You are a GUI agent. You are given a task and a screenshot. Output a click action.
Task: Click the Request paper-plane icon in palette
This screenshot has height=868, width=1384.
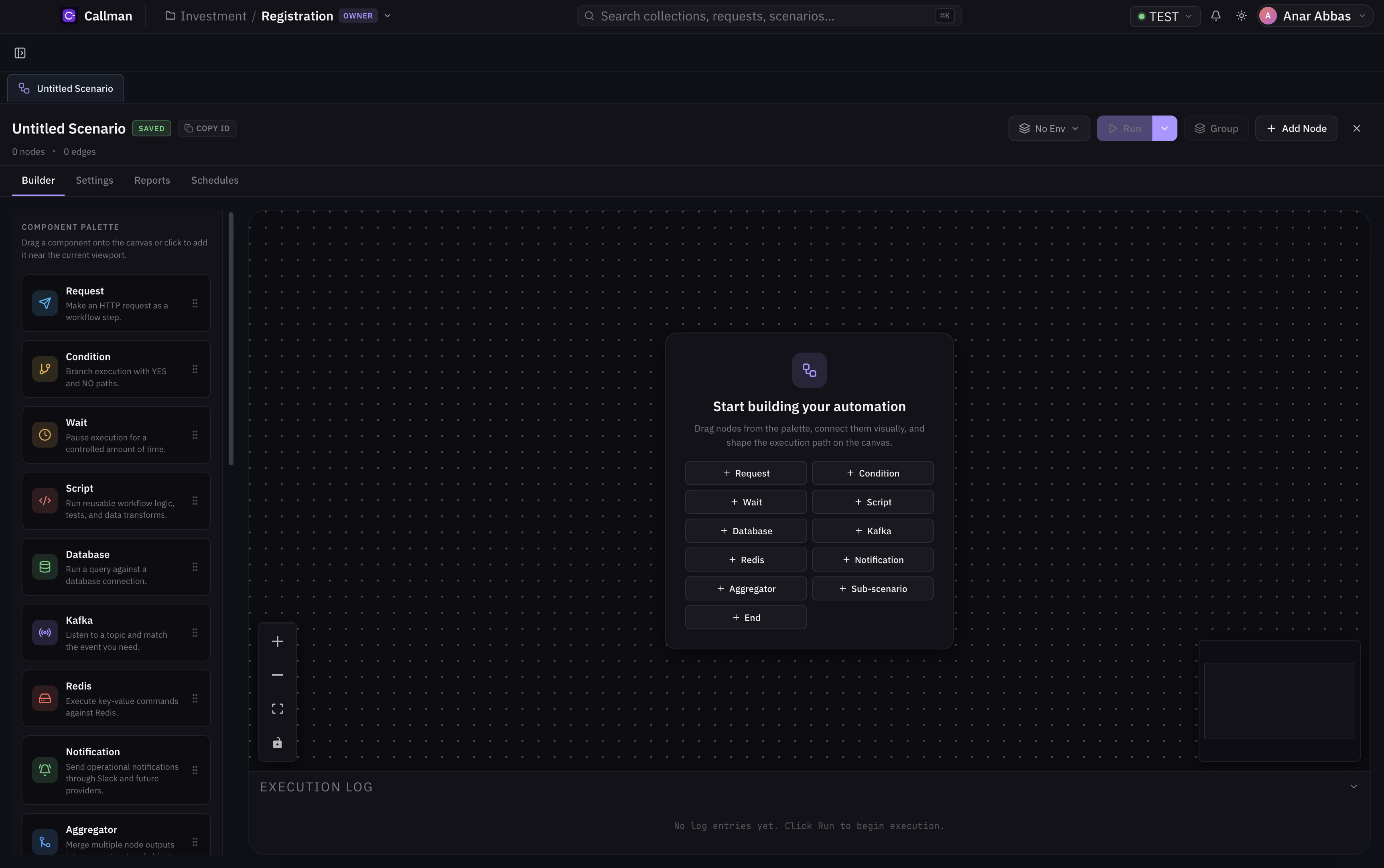(45, 303)
